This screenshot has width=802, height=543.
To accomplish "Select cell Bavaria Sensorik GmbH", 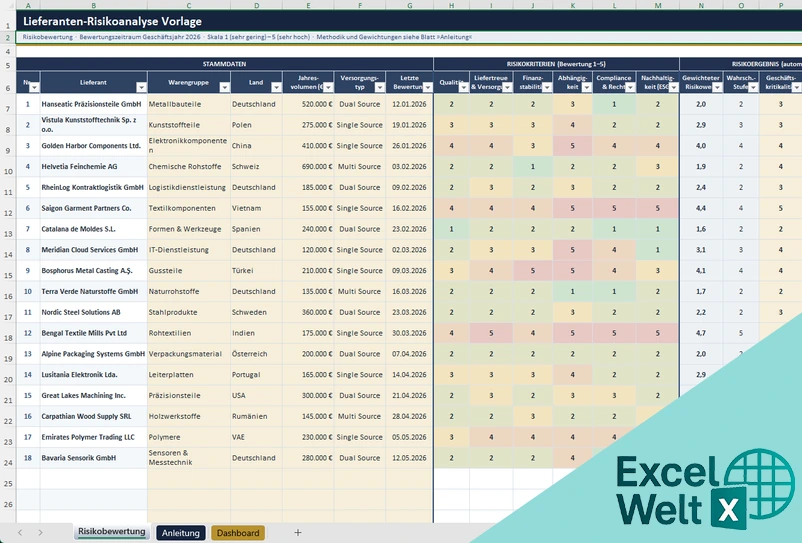I will click(94, 458).
